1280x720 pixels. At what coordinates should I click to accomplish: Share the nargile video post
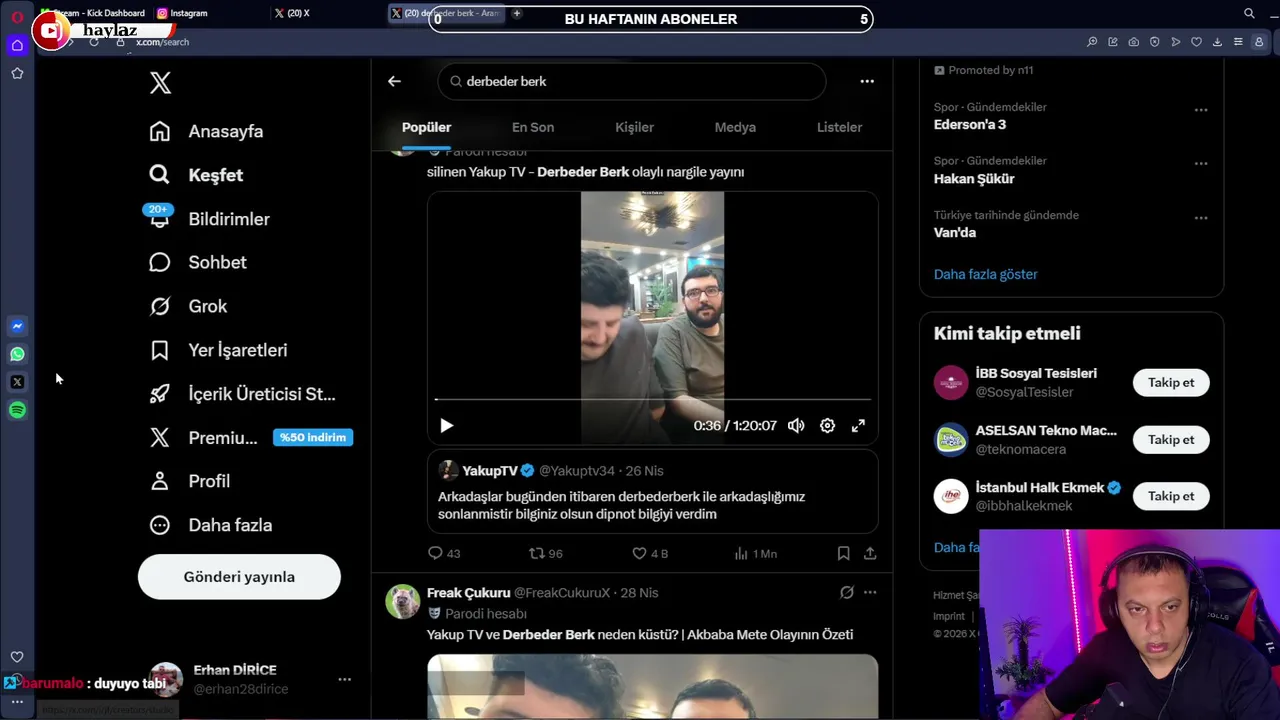click(x=870, y=553)
